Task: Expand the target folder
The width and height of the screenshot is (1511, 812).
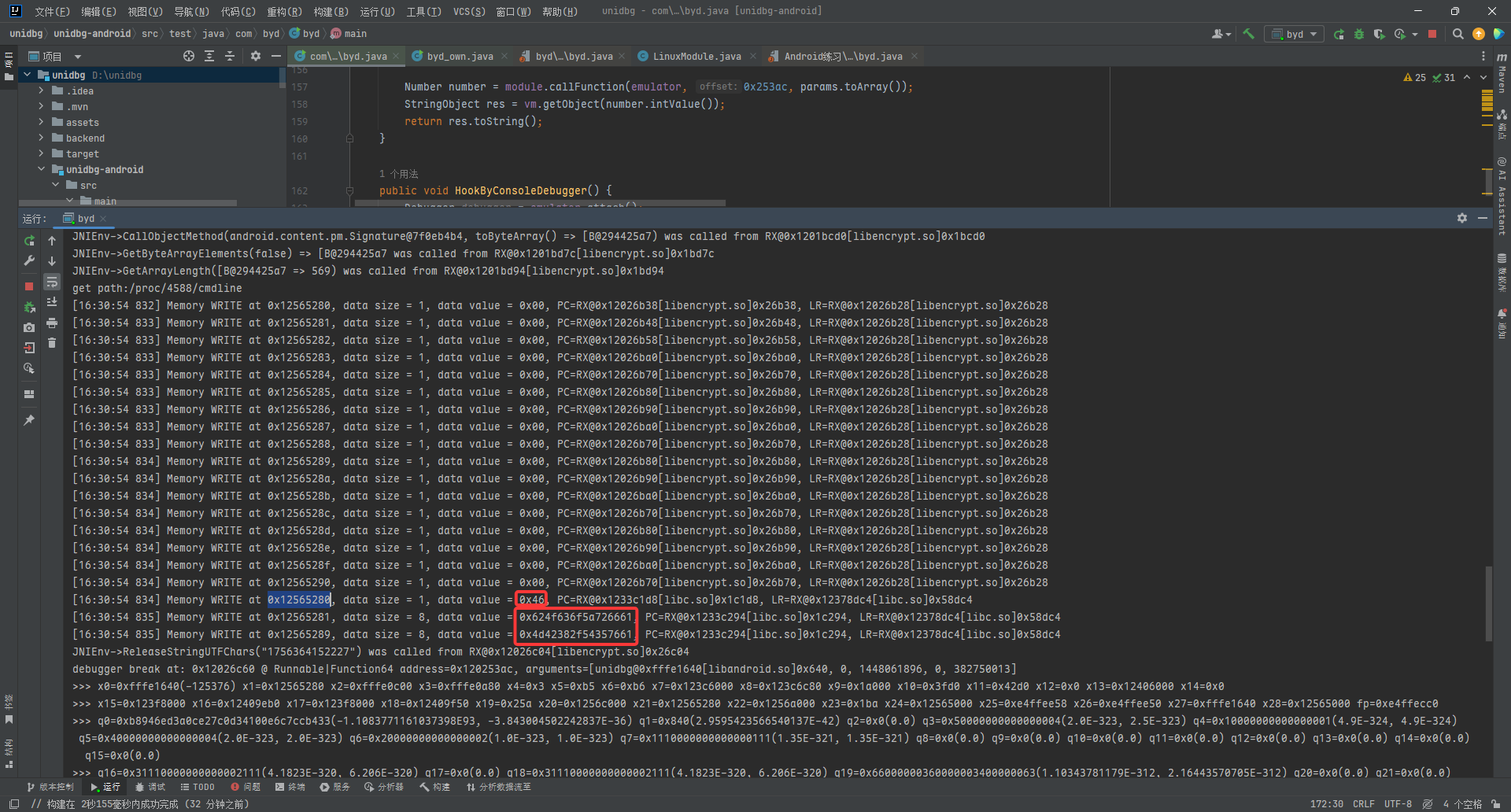Action: pos(41,153)
